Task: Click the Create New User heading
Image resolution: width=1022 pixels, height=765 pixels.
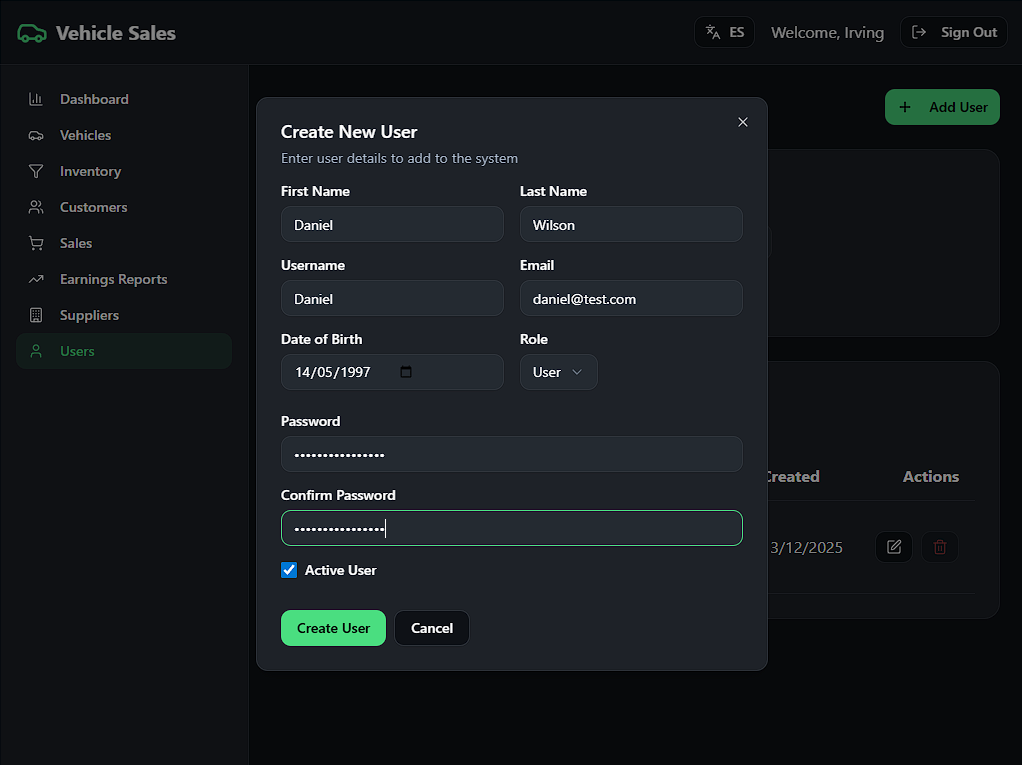Action: tap(349, 132)
